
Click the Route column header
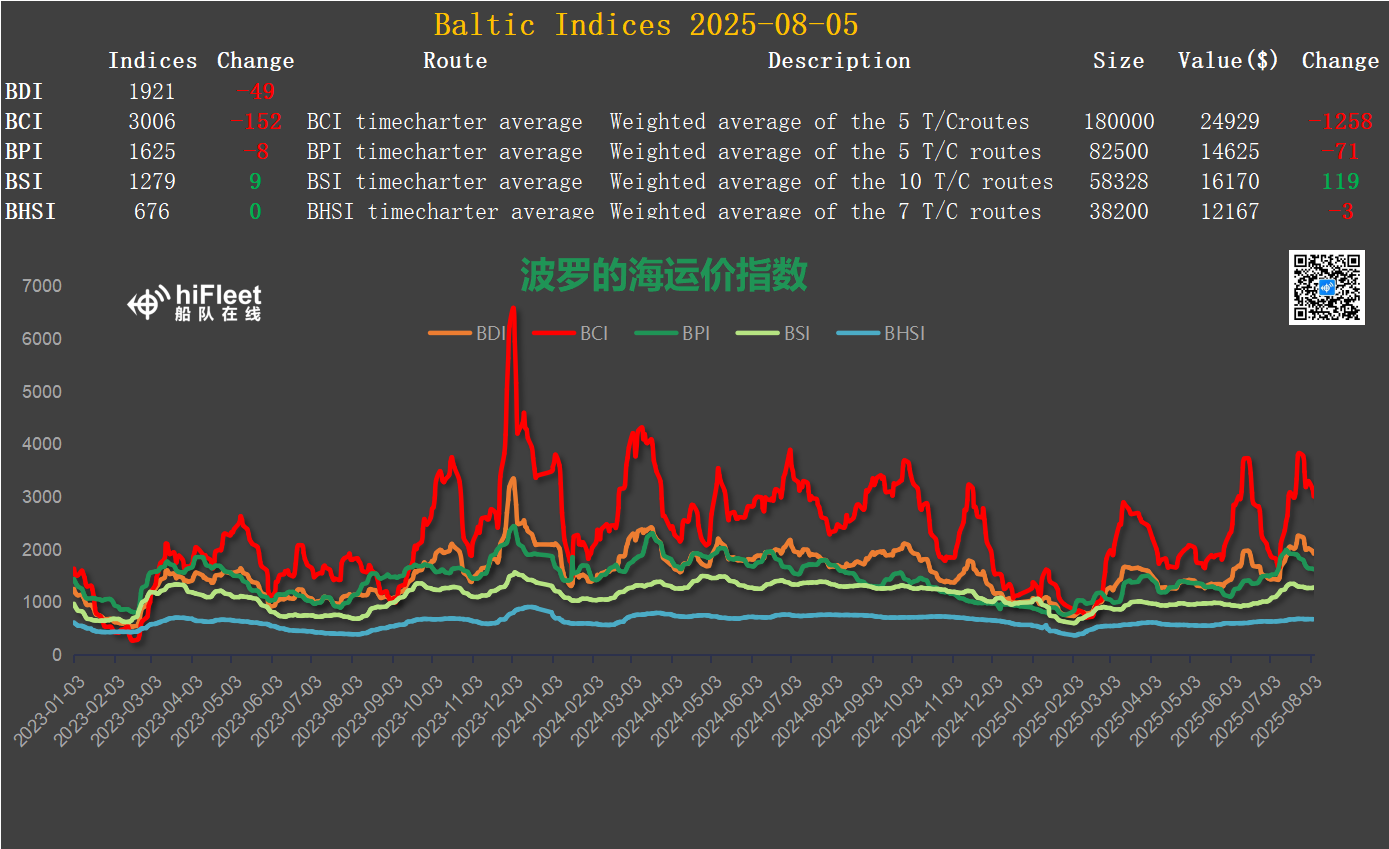click(x=455, y=61)
